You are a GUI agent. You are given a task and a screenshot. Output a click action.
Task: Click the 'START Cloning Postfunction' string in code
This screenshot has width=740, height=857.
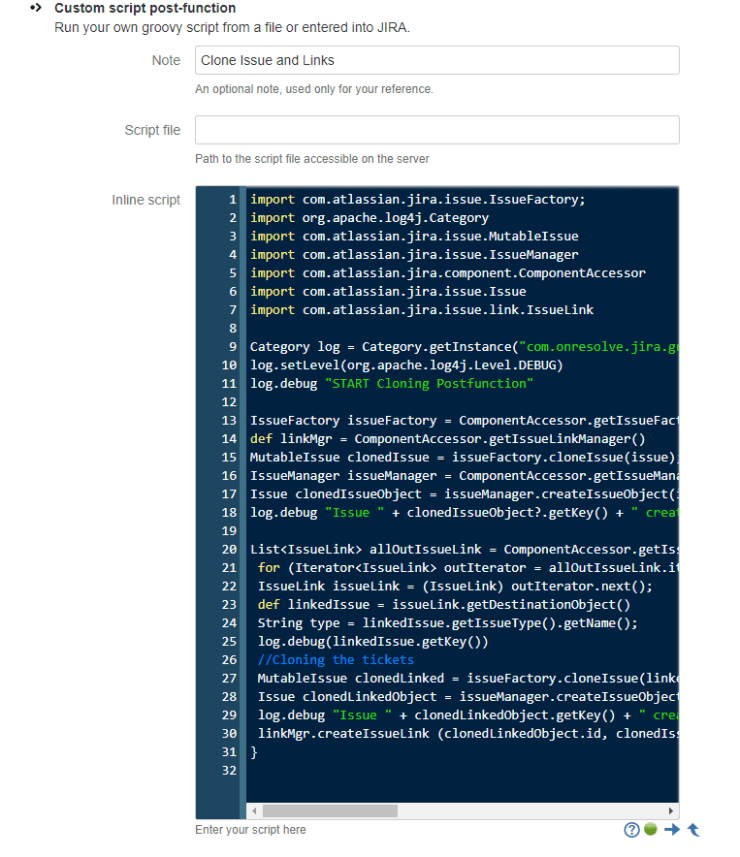tap(429, 384)
